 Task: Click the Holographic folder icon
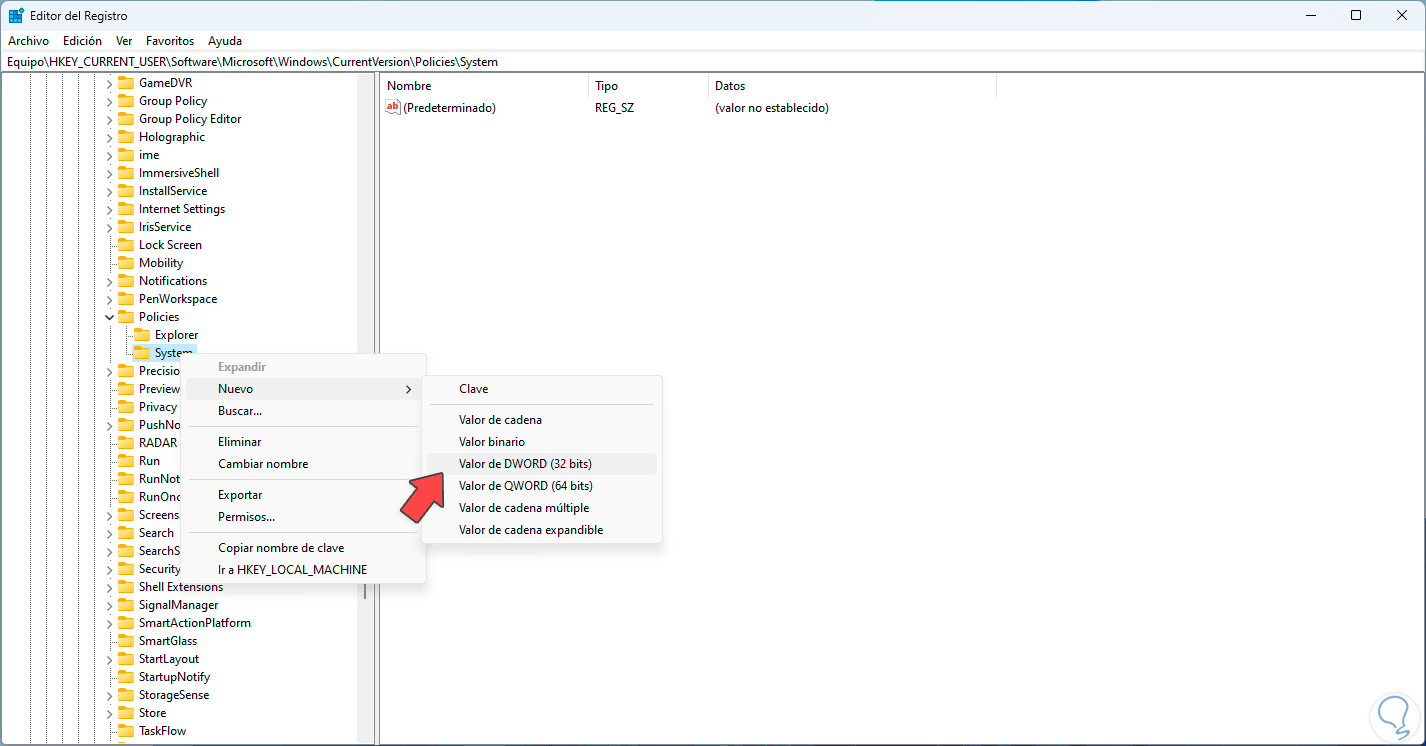pos(126,137)
